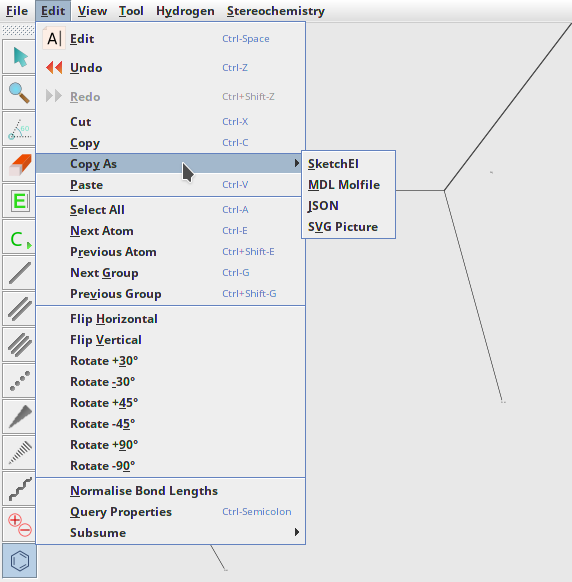Select the 60-degree rotate angle tool
The width and height of the screenshot is (572, 582).
(19, 129)
